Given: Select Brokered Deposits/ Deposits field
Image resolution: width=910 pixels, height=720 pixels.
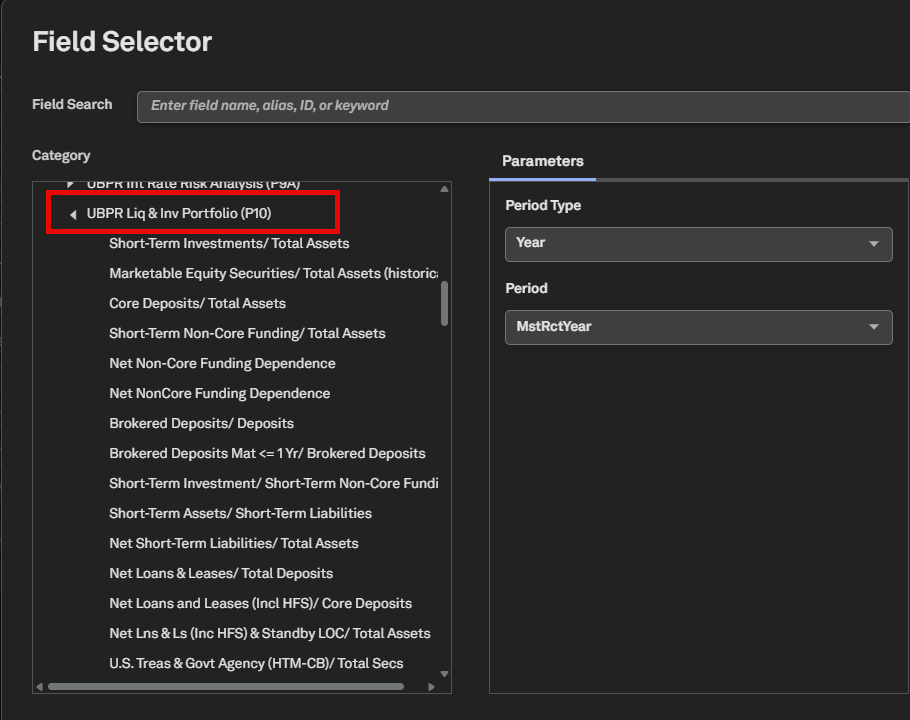Looking at the screenshot, I should click(201, 424).
